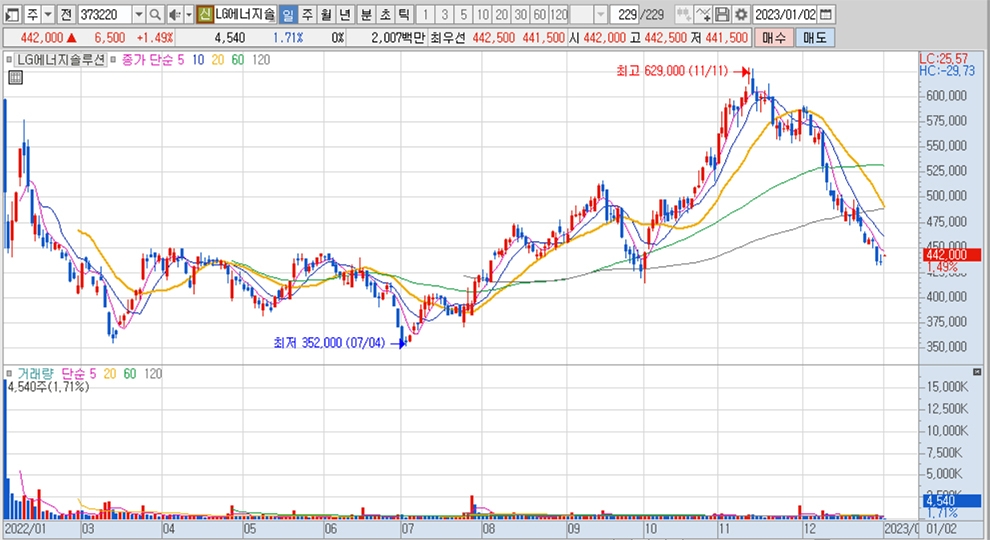Click the 최저 352,000 (07/04) low marker label
The width and height of the screenshot is (990, 540).
pyautogui.click(x=329, y=342)
